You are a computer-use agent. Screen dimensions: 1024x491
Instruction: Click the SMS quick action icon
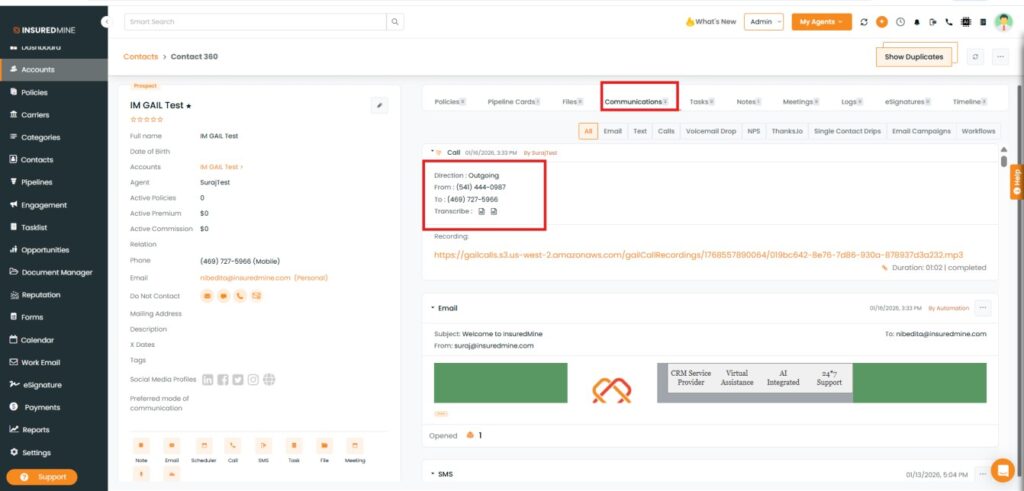263,445
